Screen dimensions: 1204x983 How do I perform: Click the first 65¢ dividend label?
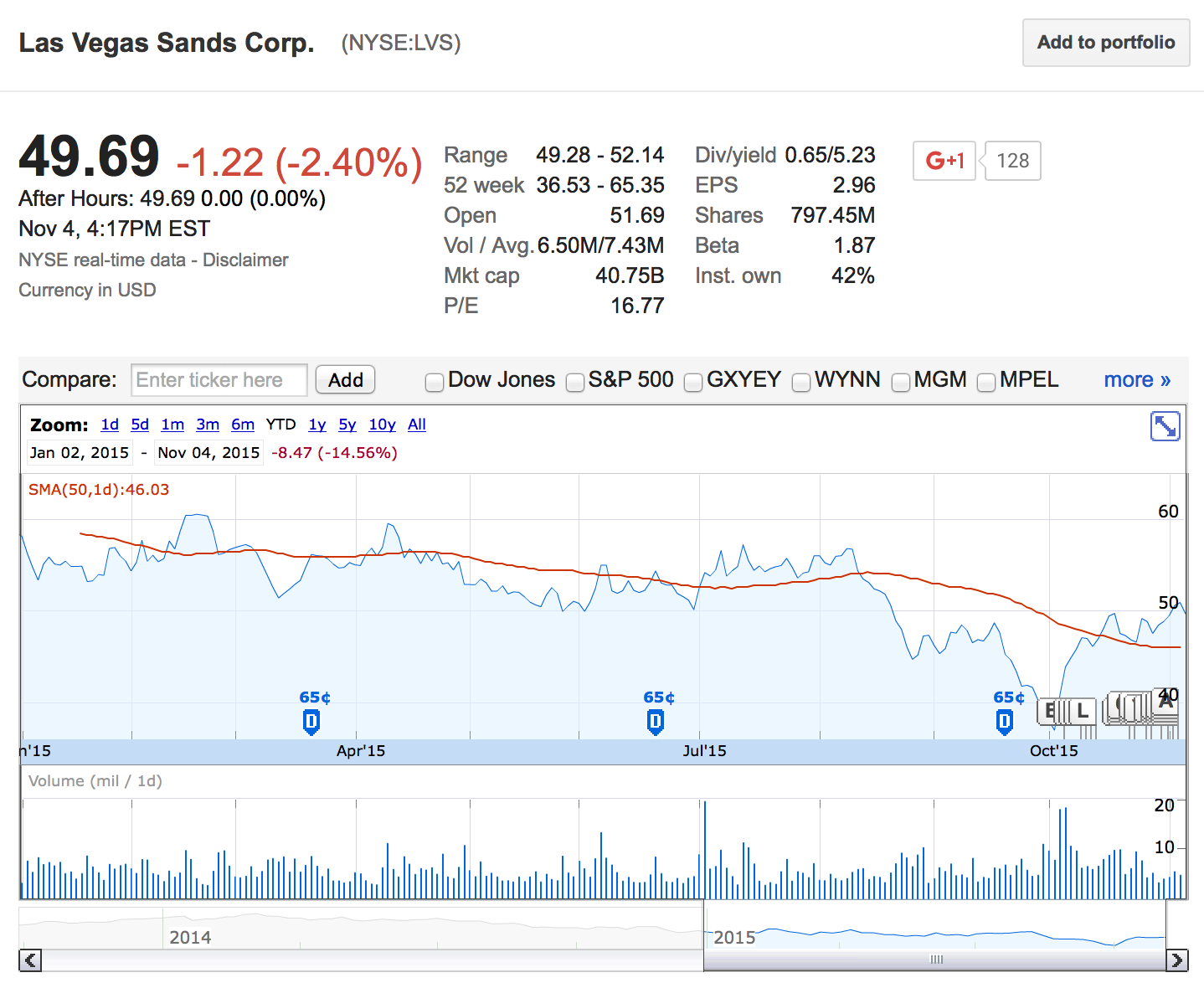pyautogui.click(x=315, y=697)
